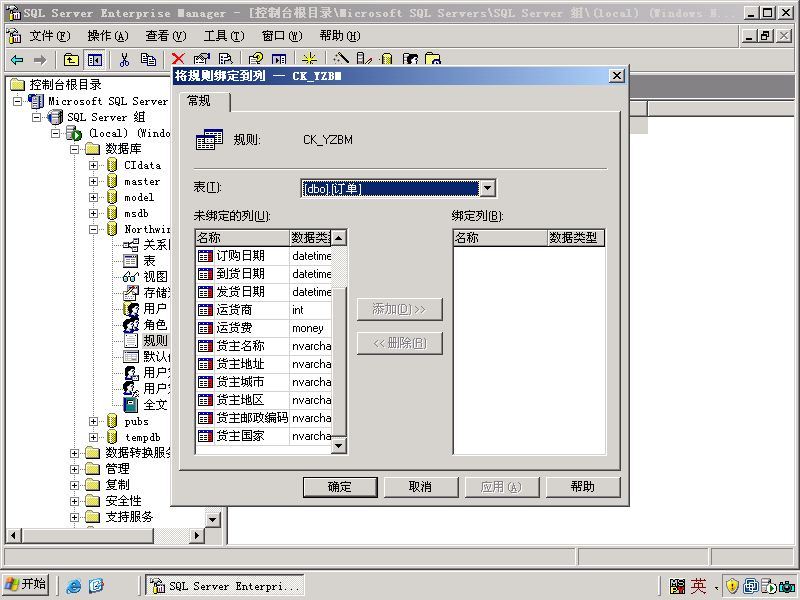This screenshot has height=600, width=800.
Task: Click the wizard wand toolbar icon
Action: click(340, 59)
